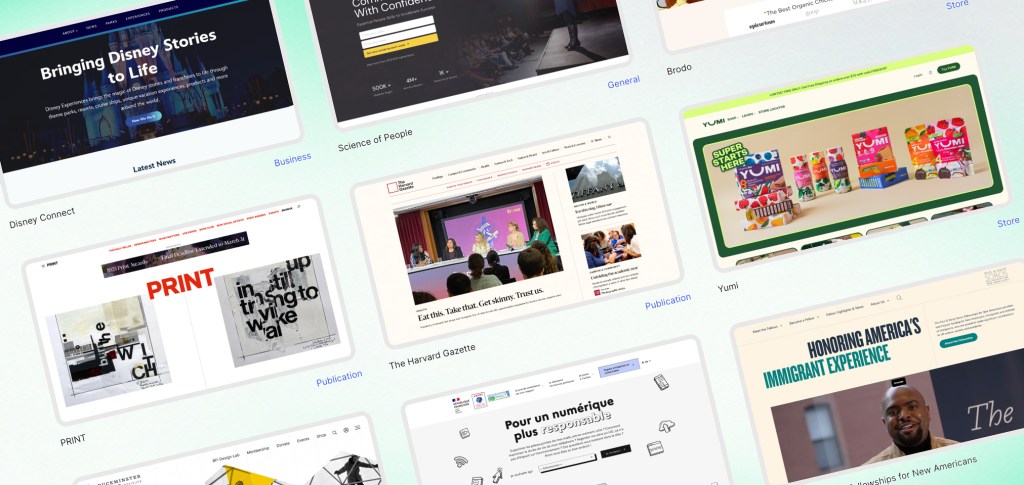Screen dimensions: 1024x485
Task: Click the Business category link
Action: click(x=292, y=159)
